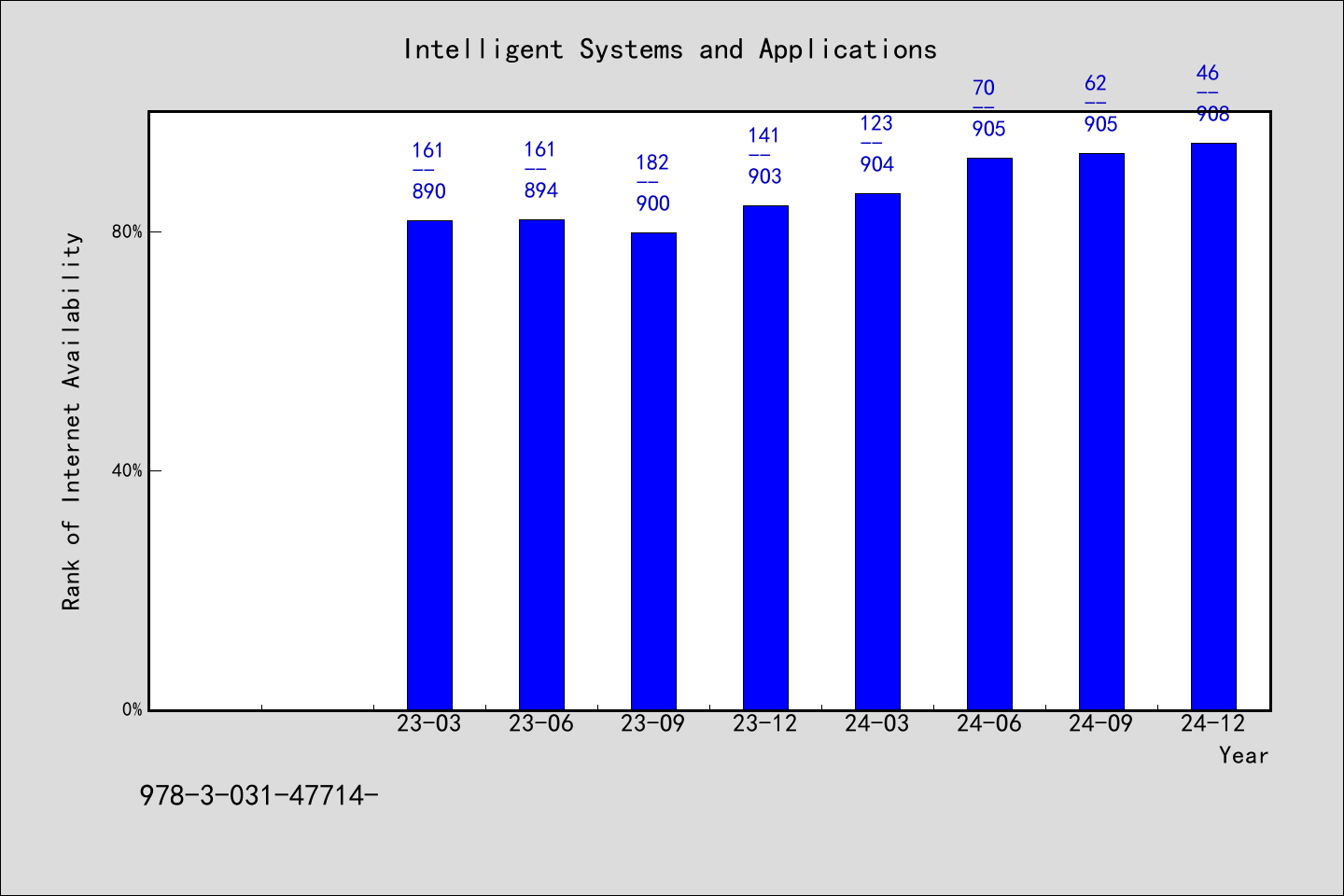Select the 23-03 bar
The width and height of the screenshot is (1344, 896).
pos(429,465)
